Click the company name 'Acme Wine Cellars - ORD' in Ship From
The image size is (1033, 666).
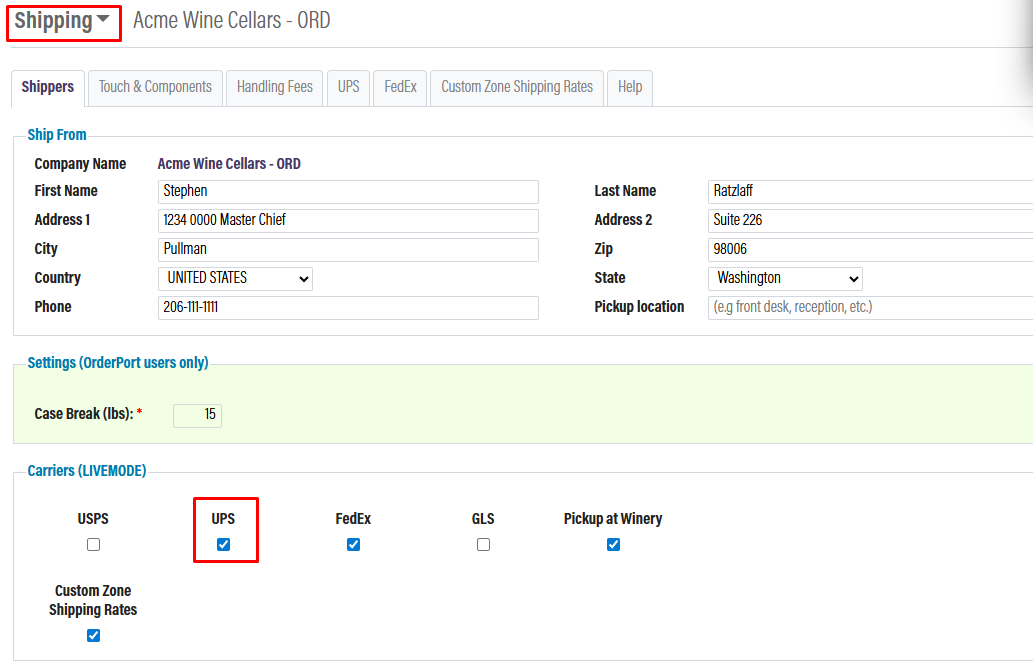(229, 164)
